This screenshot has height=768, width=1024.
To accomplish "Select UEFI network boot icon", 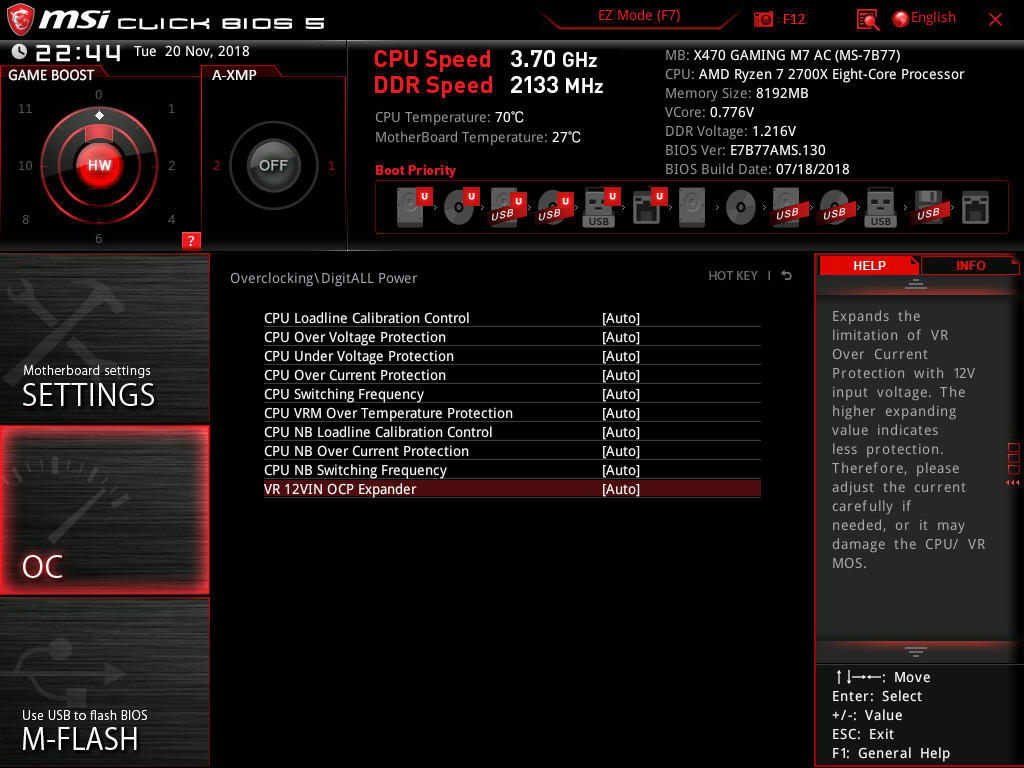I will tap(648, 207).
